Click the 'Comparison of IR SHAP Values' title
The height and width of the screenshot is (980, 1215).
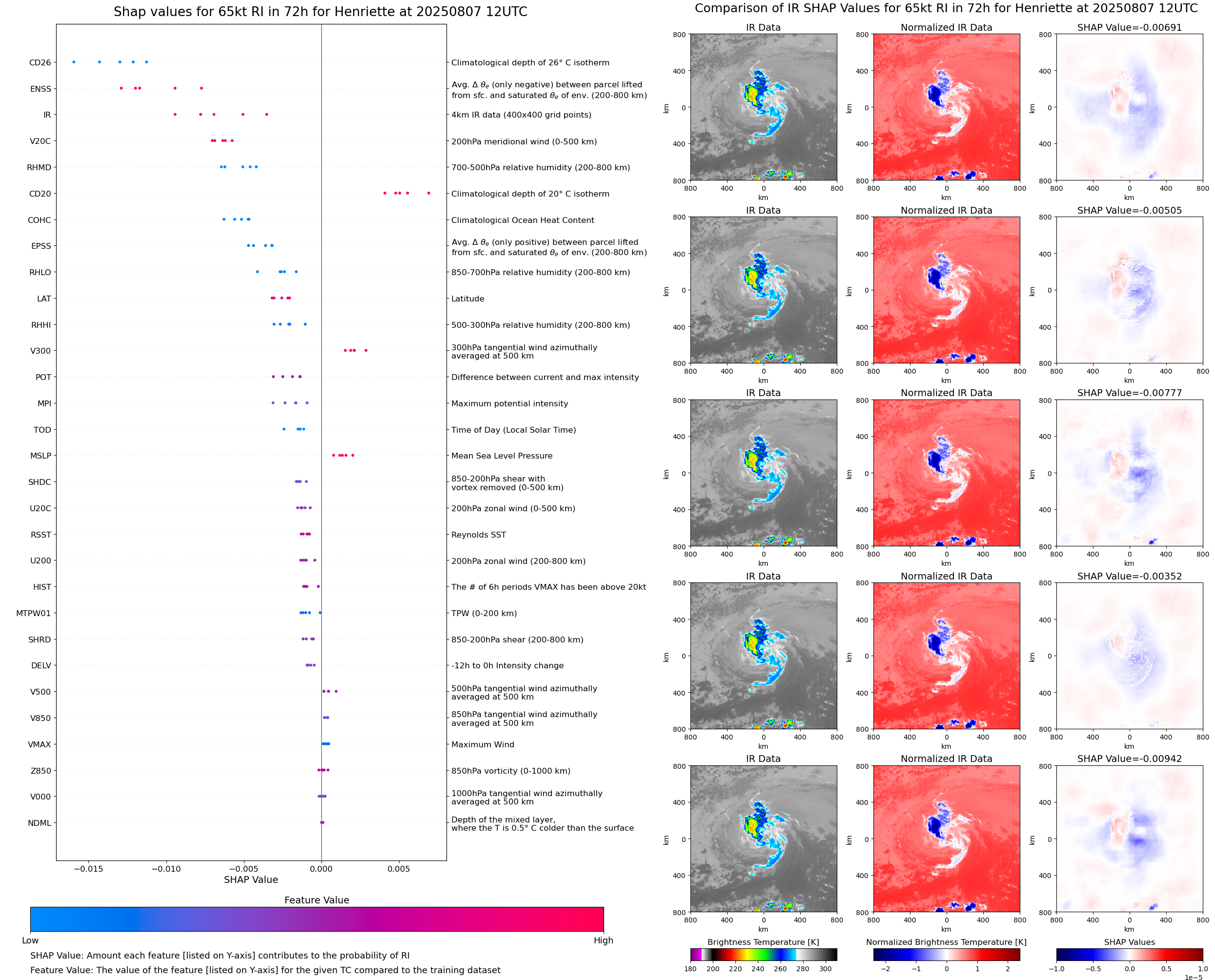[946, 8]
